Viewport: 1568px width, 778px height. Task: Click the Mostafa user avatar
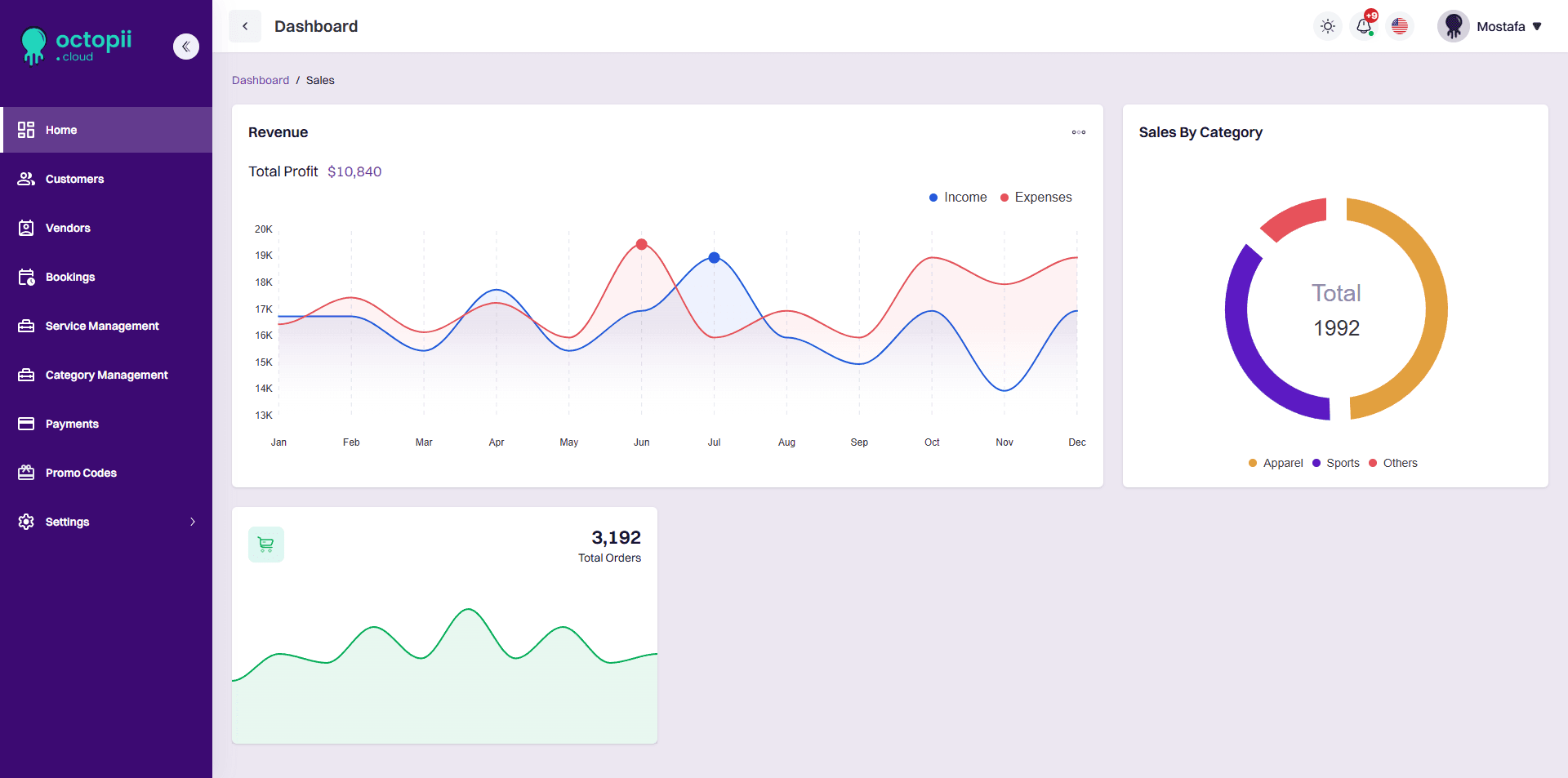1453,27
